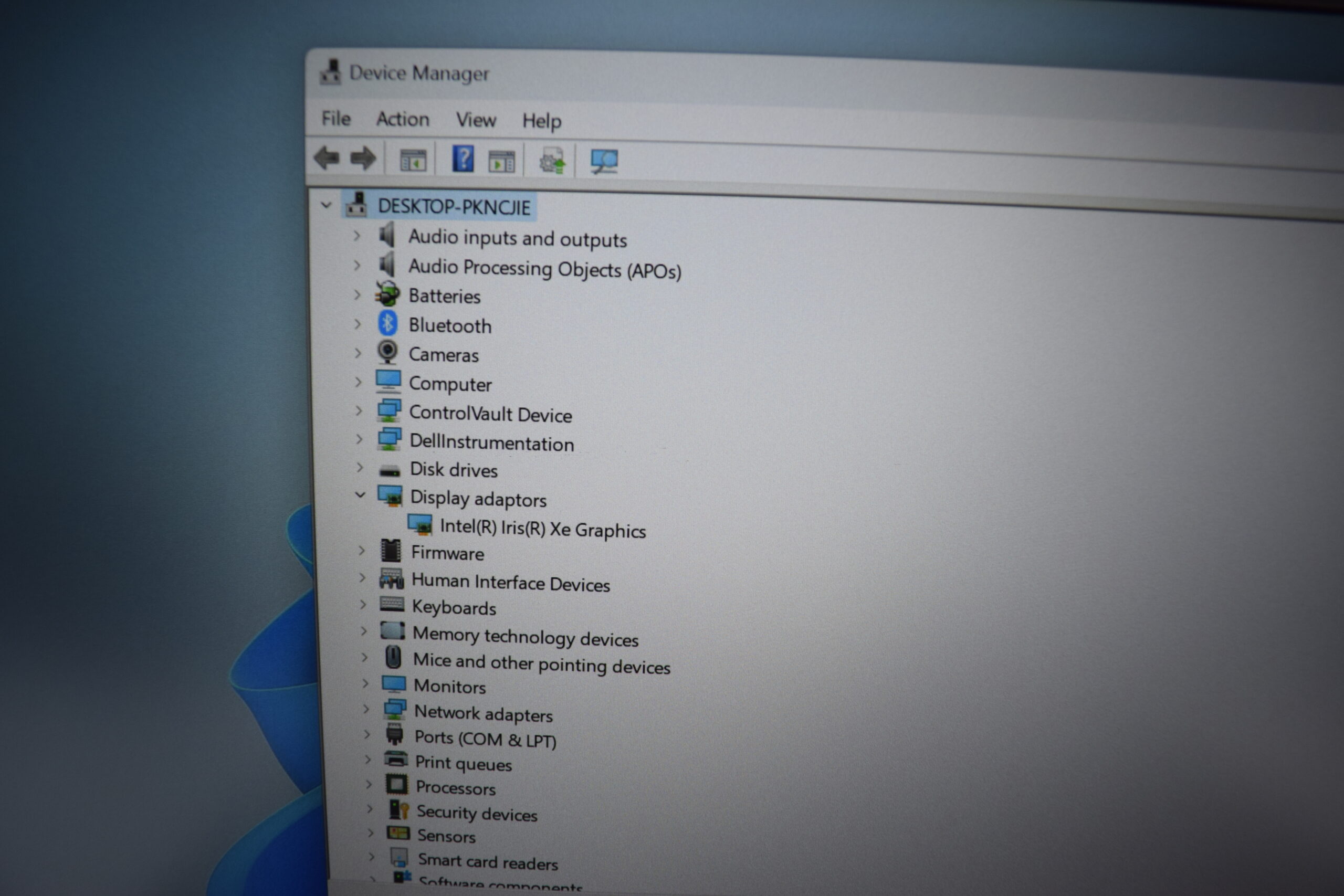
Task: Click the Ports (COM & LPT) icon
Action: [395, 734]
